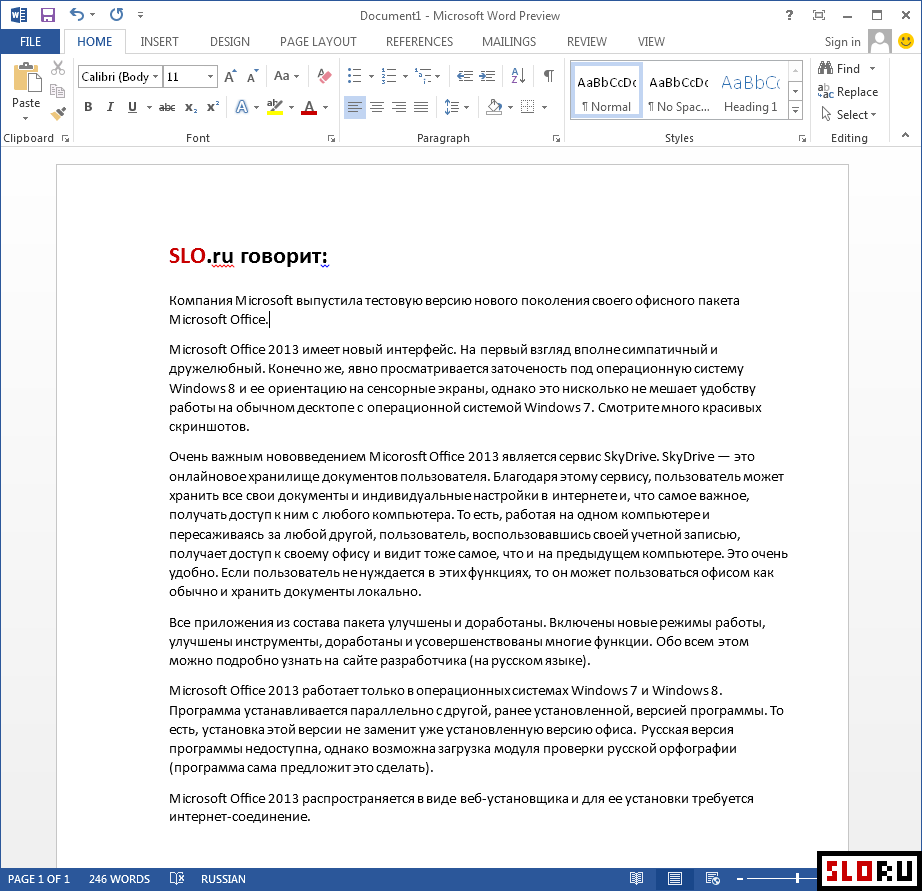The image size is (922, 891).
Task: Center the paragraph text
Action: [x=377, y=107]
